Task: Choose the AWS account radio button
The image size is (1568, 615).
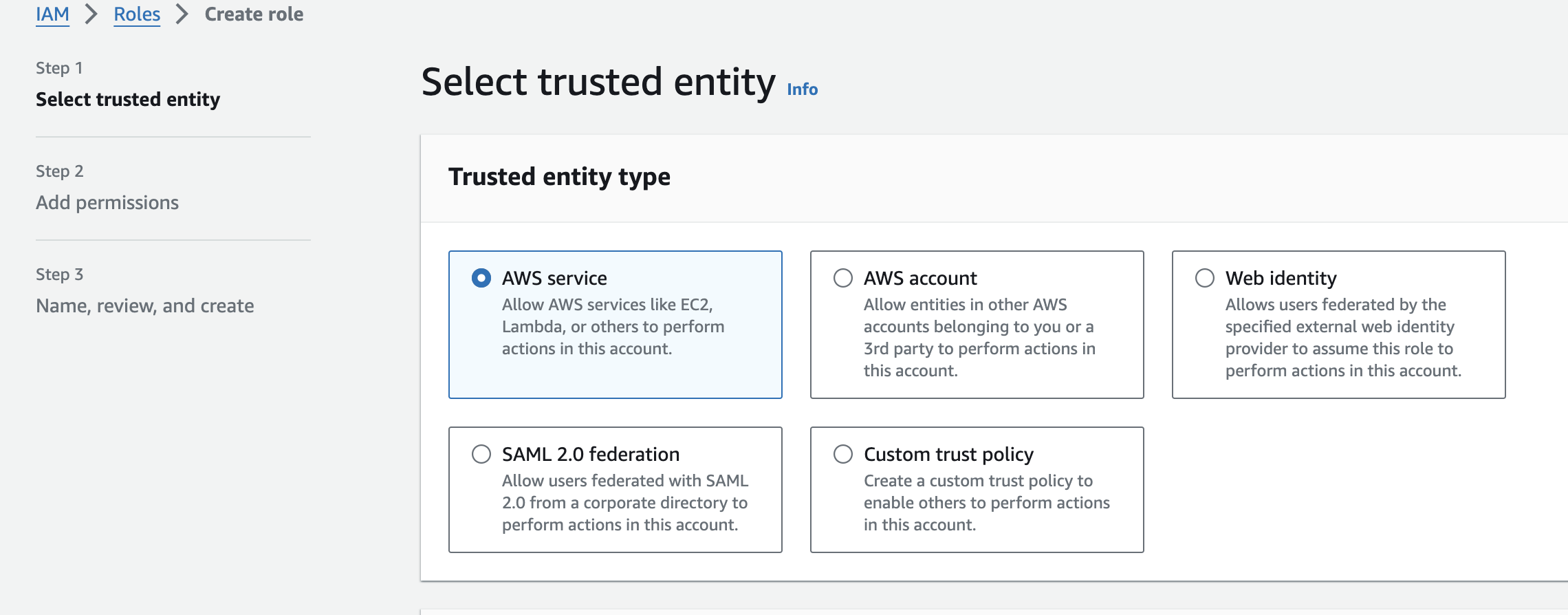Action: (843, 278)
